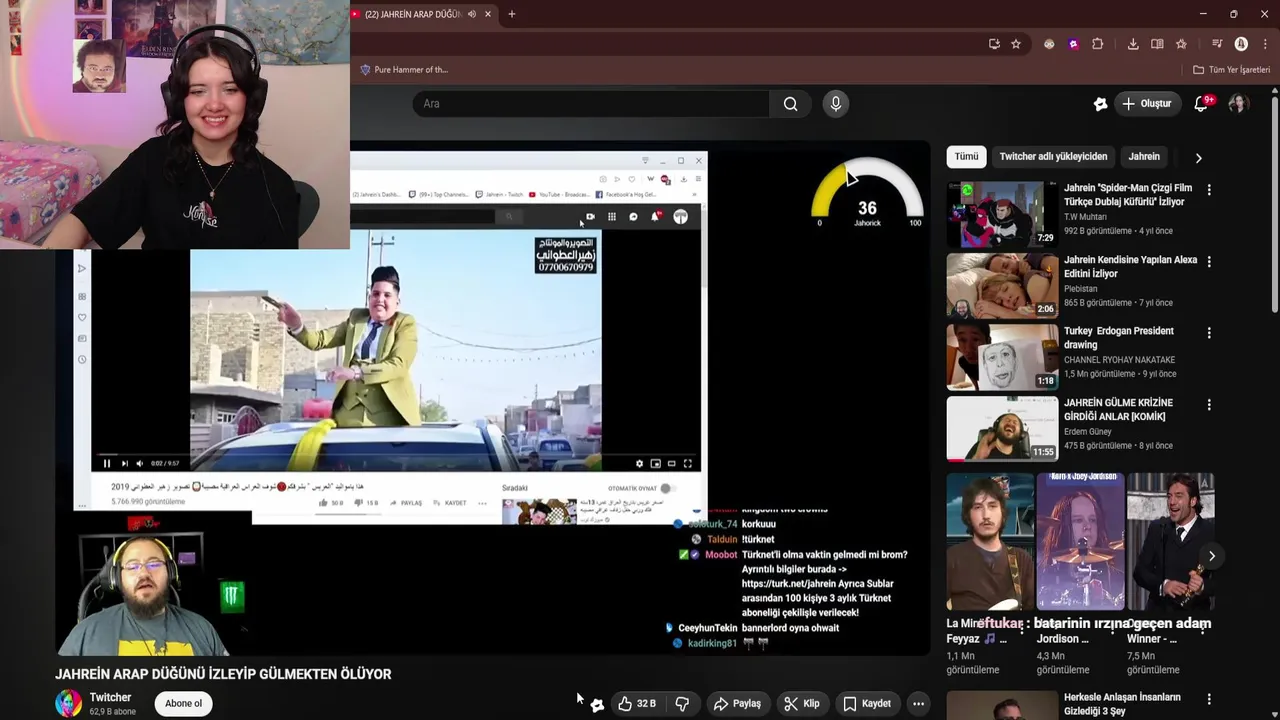The image size is (1280, 720).
Task: Open the Oluştur create menu
Action: pos(1147,104)
